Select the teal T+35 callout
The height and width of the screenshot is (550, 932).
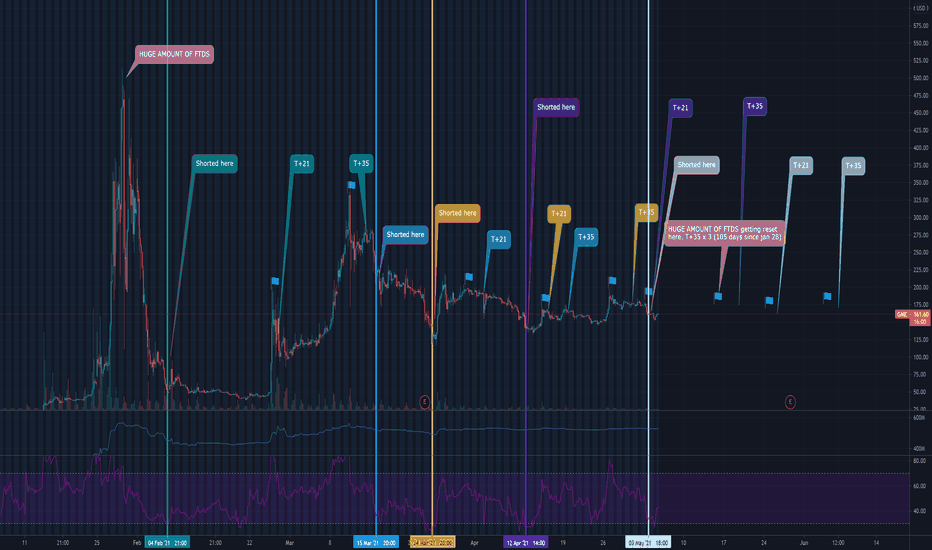point(361,164)
